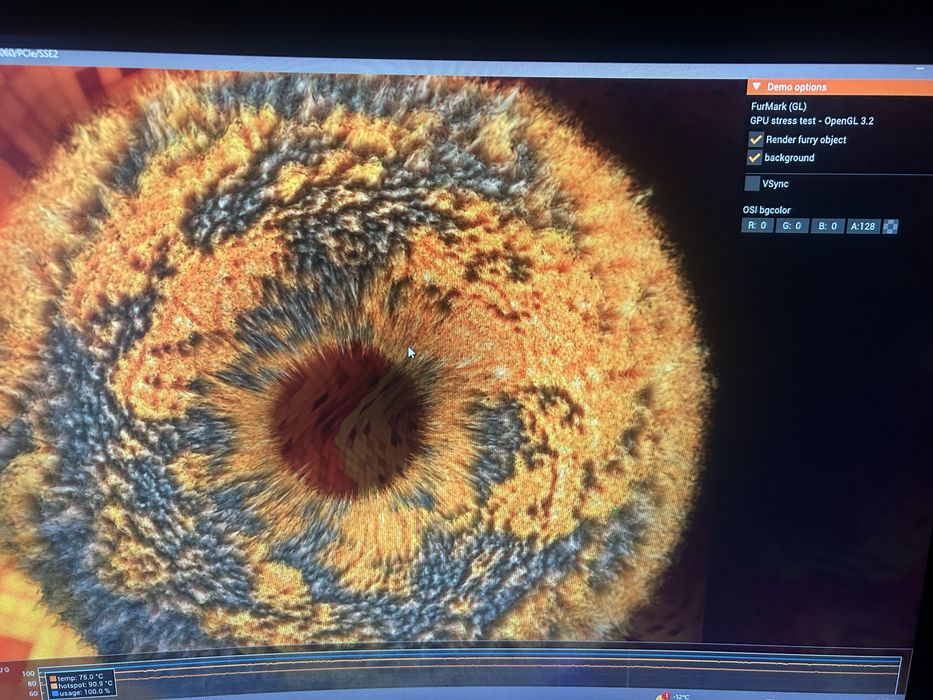Click the GPU stress test - OpenGL 3.2 text
933x700 pixels.
point(812,121)
